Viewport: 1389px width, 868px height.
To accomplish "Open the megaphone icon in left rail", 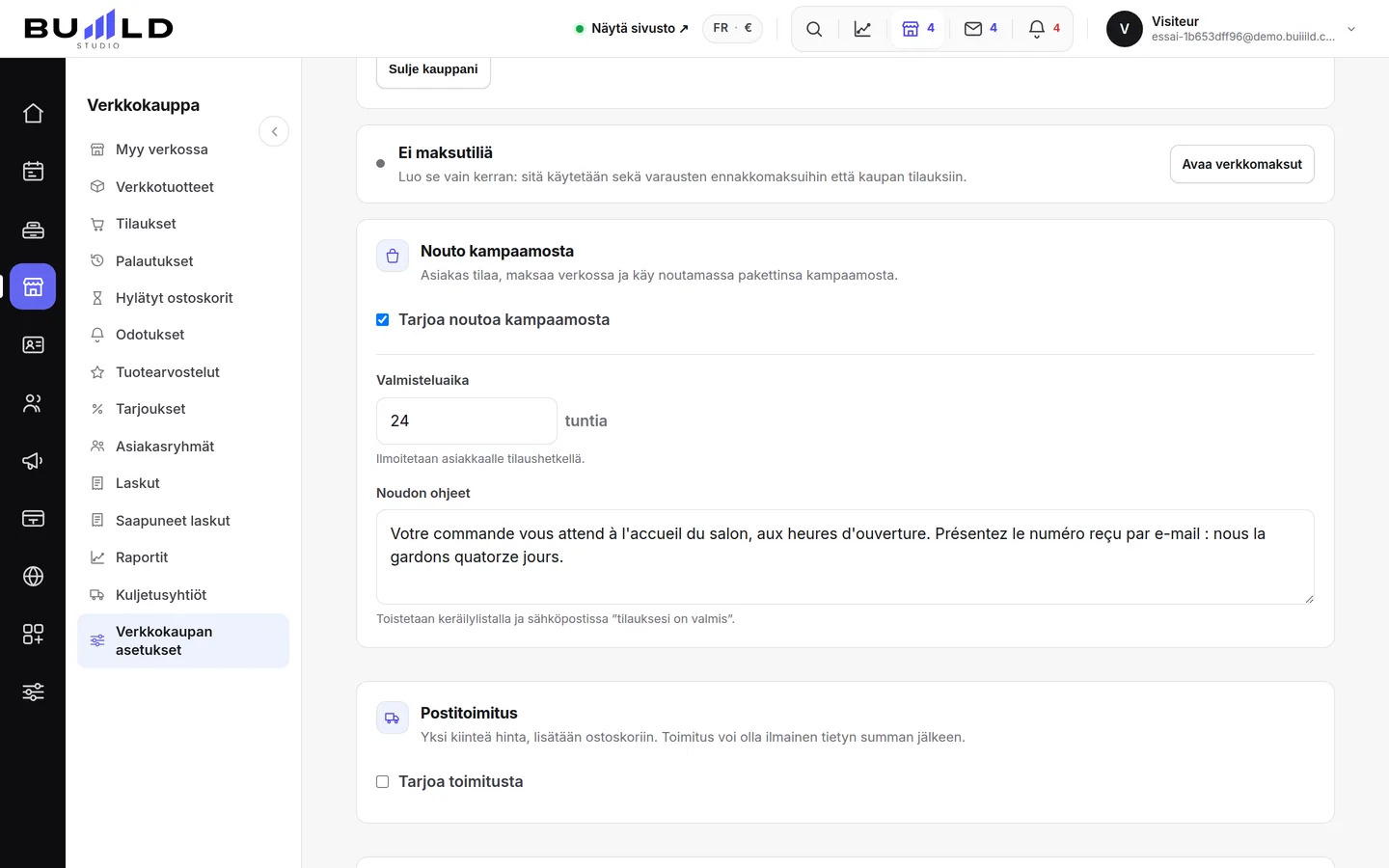I will (x=33, y=461).
